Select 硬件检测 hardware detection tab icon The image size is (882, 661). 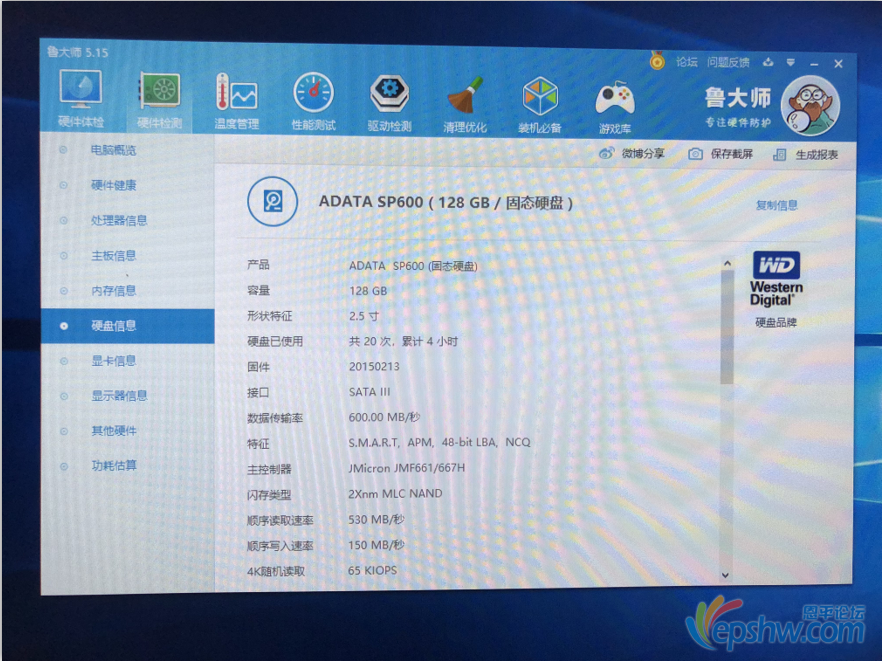coord(160,91)
